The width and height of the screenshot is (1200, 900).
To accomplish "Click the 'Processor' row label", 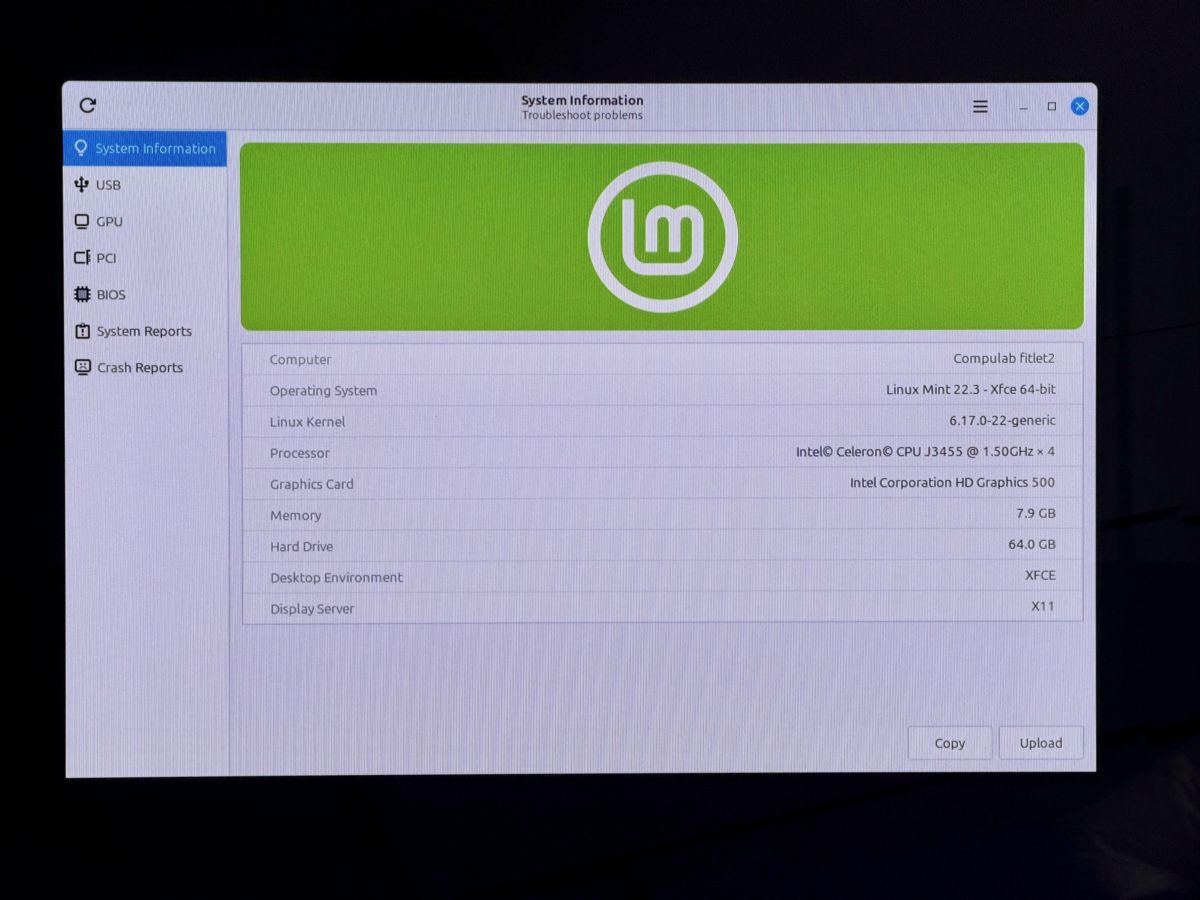I will point(299,453).
